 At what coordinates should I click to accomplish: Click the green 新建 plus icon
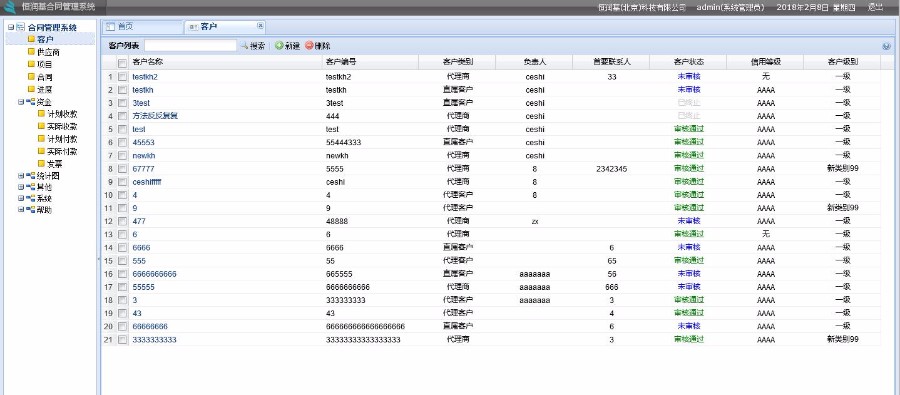pos(279,46)
